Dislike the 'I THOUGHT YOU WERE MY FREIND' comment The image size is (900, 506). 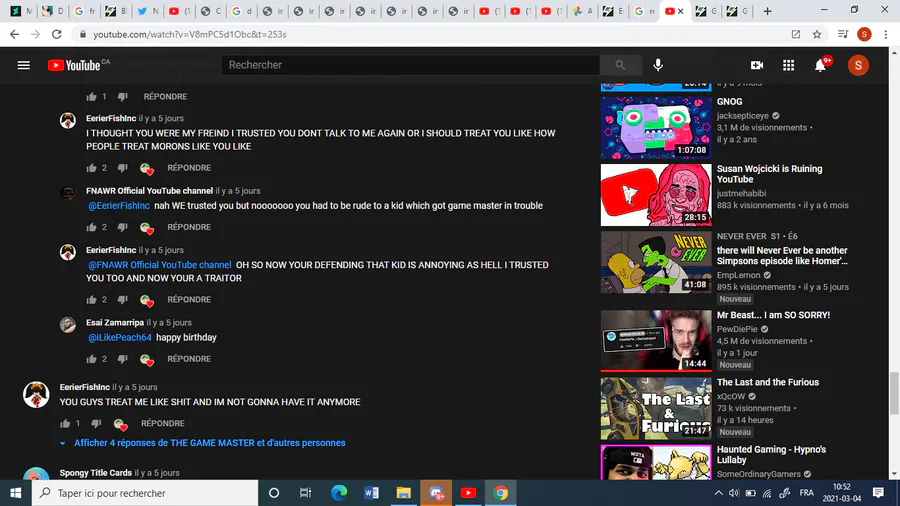122,168
